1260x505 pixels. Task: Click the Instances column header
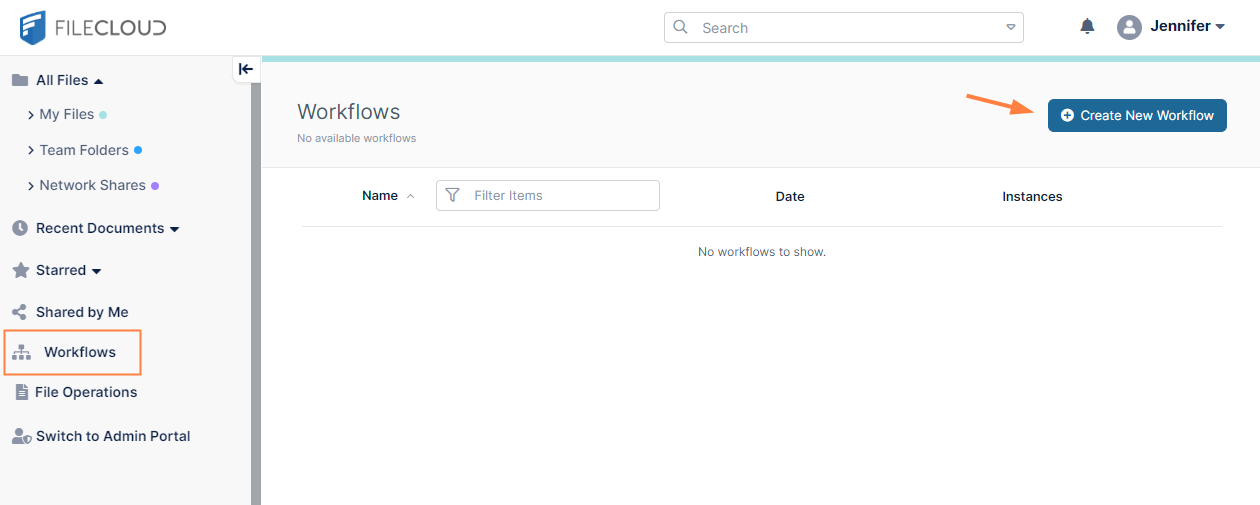pos(1032,196)
